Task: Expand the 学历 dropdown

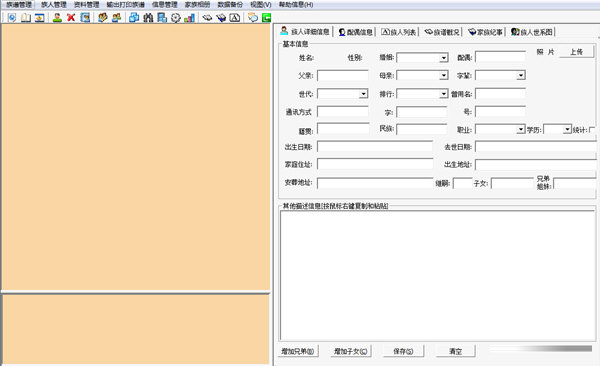Action: [x=567, y=129]
